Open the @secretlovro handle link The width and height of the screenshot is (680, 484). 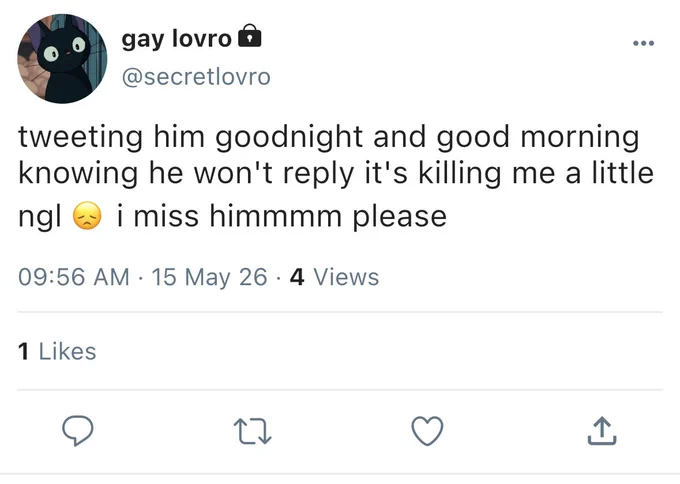click(196, 77)
